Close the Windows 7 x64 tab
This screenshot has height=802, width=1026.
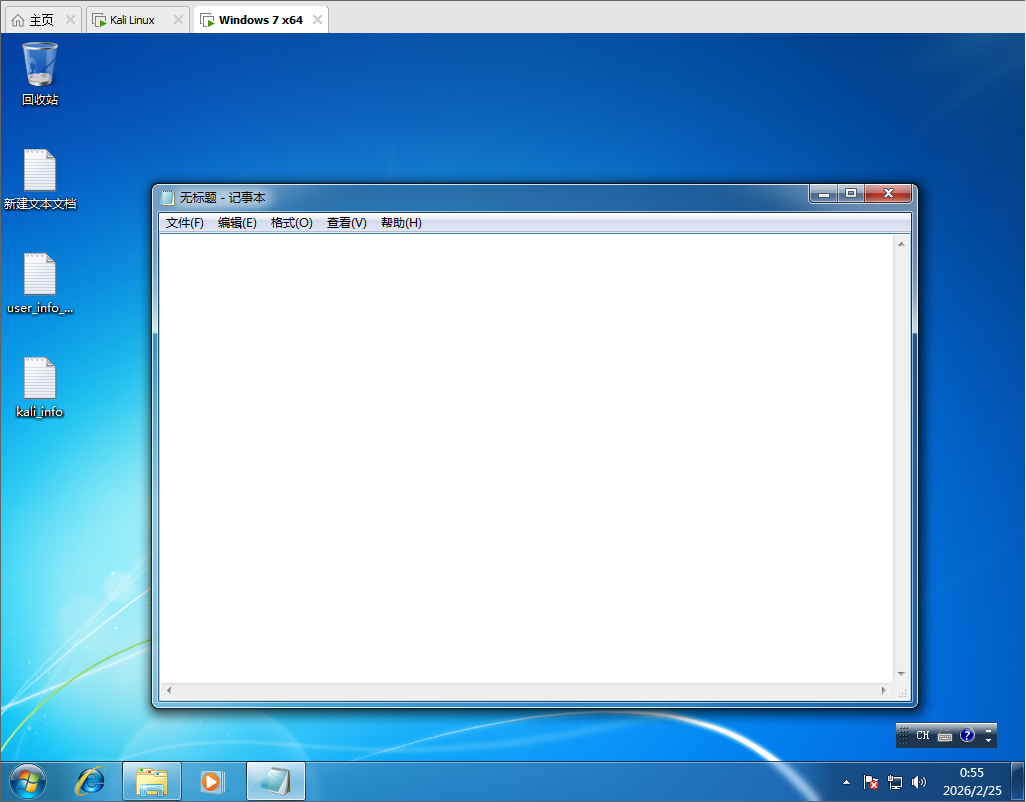pyautogui.click(x=317, y=20)
